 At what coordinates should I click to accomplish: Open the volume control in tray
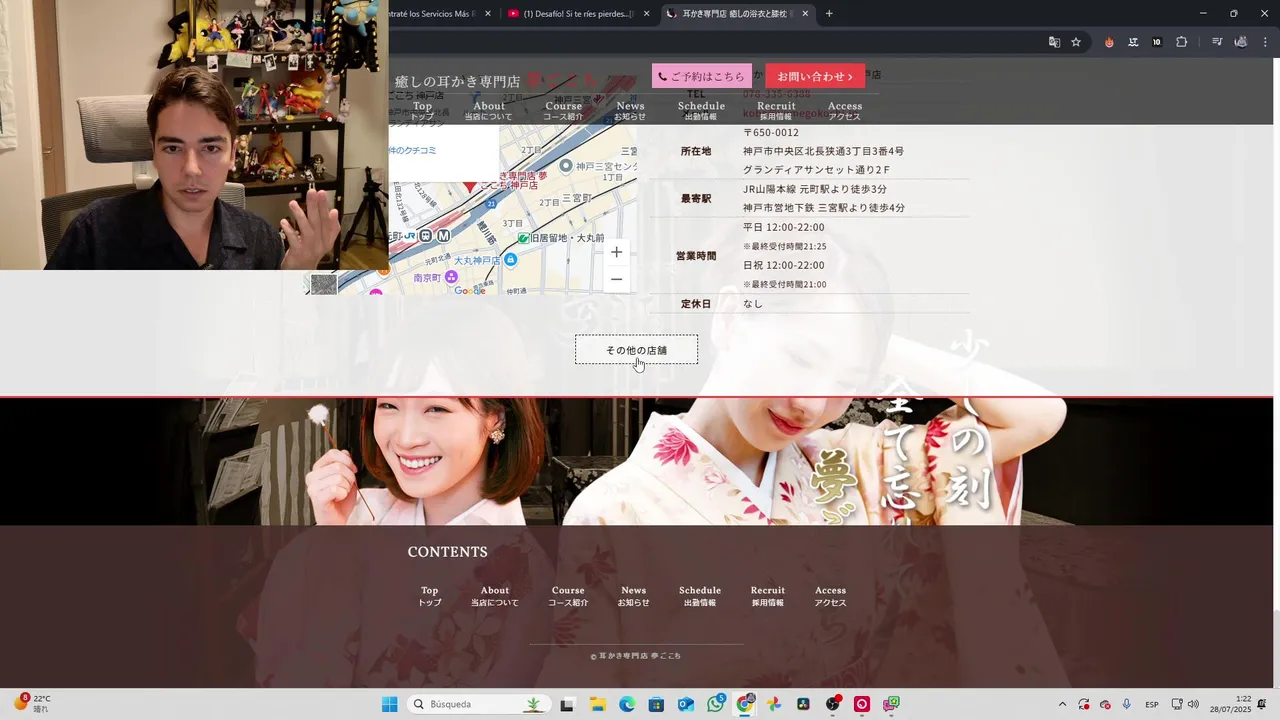pos(1193,704)
